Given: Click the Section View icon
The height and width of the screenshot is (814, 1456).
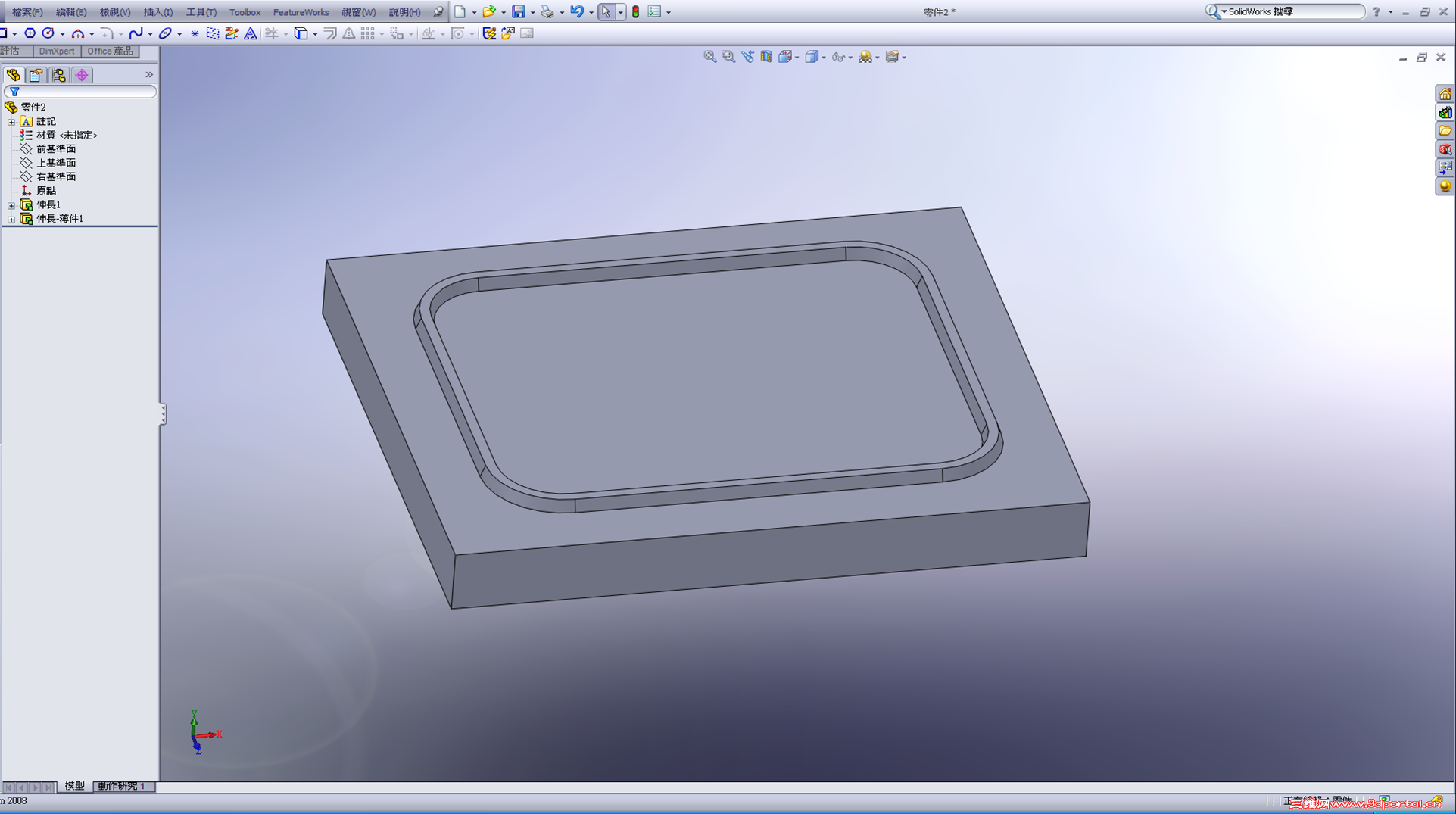Looking at the screenshot, I should (766, 57).
